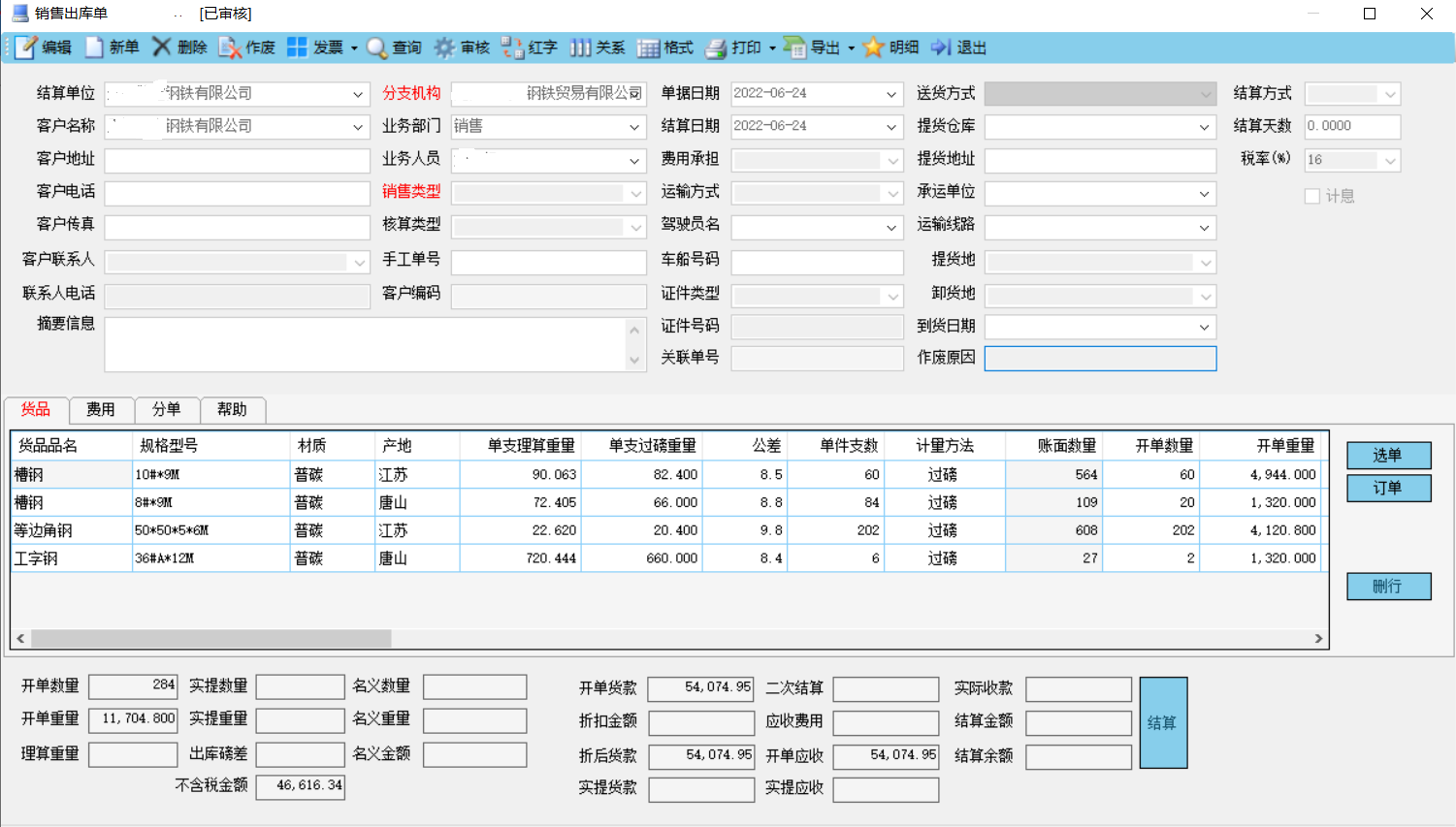Click the 退出 (Exit) toolbar icon
Image resolution: width=1456 pixels, height=827 pixels.
click(941, 48)
